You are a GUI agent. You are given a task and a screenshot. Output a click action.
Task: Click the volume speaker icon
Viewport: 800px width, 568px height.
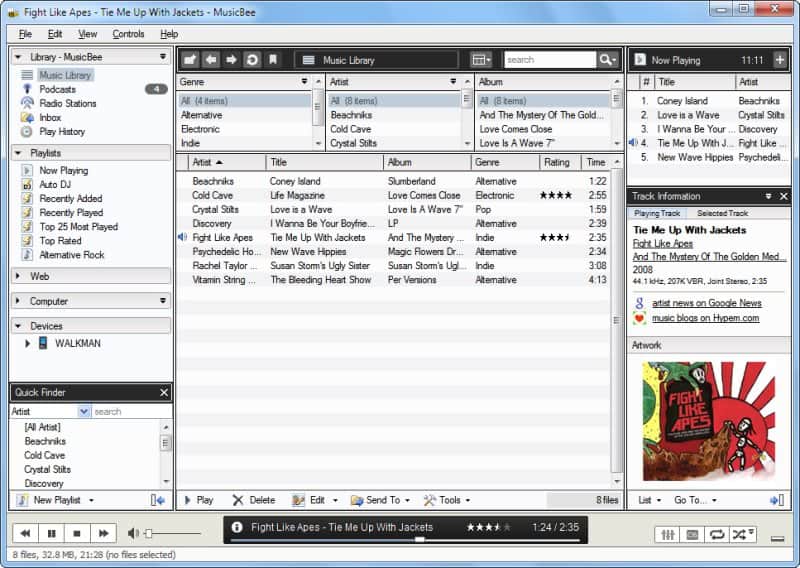133,533
